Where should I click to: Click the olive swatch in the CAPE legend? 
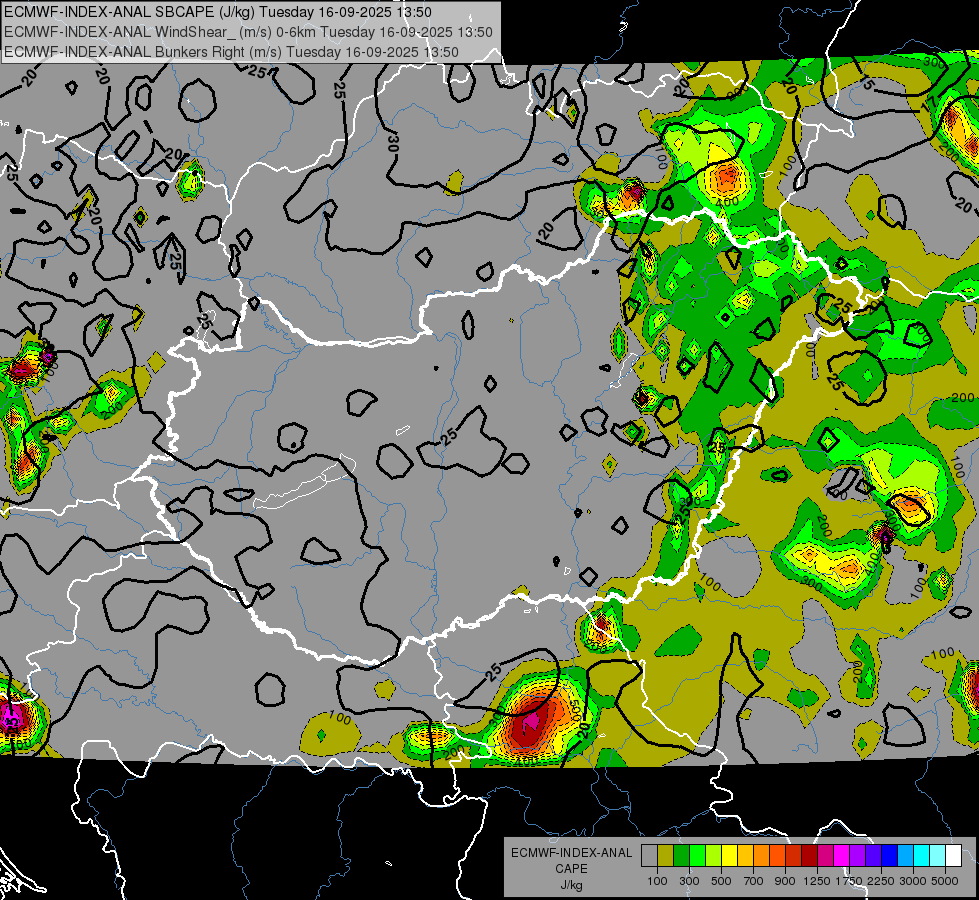click(x=666, y=855)
